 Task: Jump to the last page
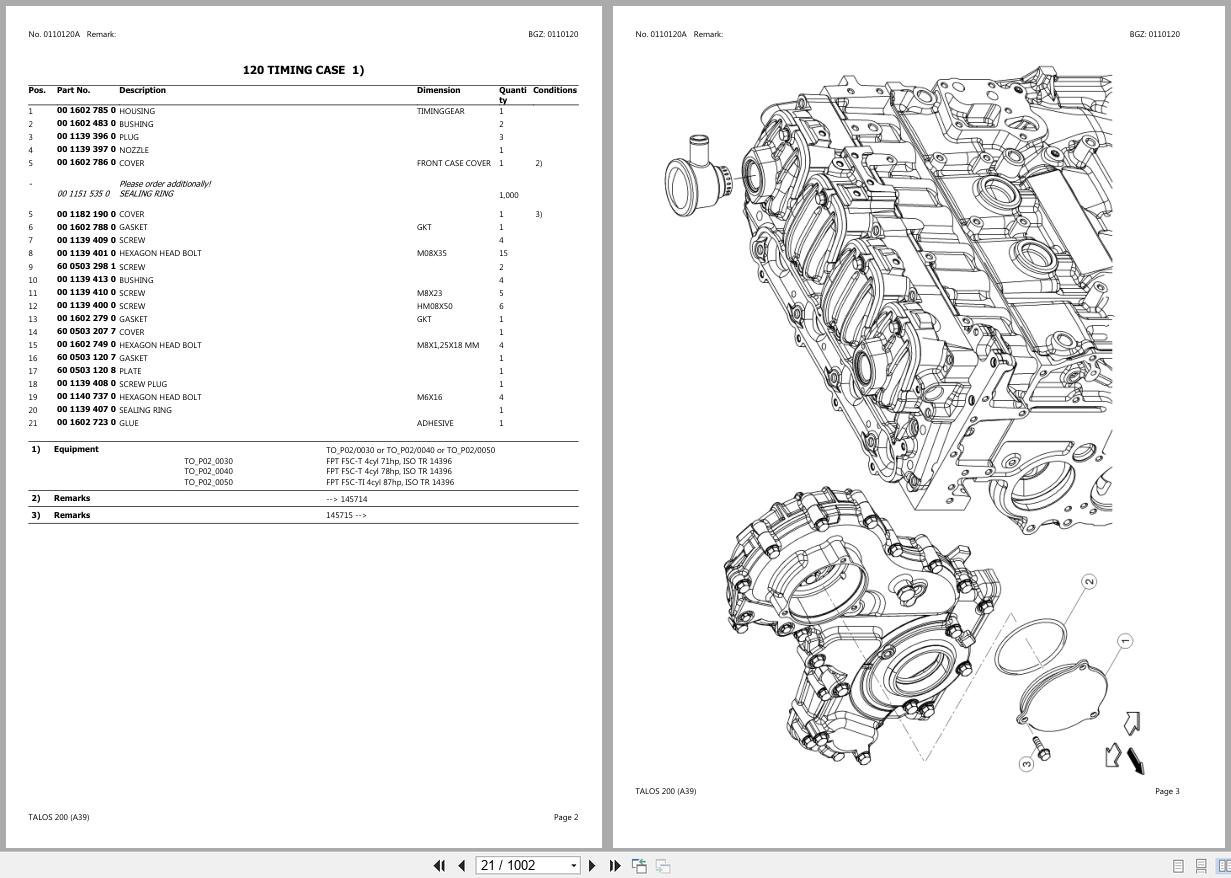tap(615, 866)
